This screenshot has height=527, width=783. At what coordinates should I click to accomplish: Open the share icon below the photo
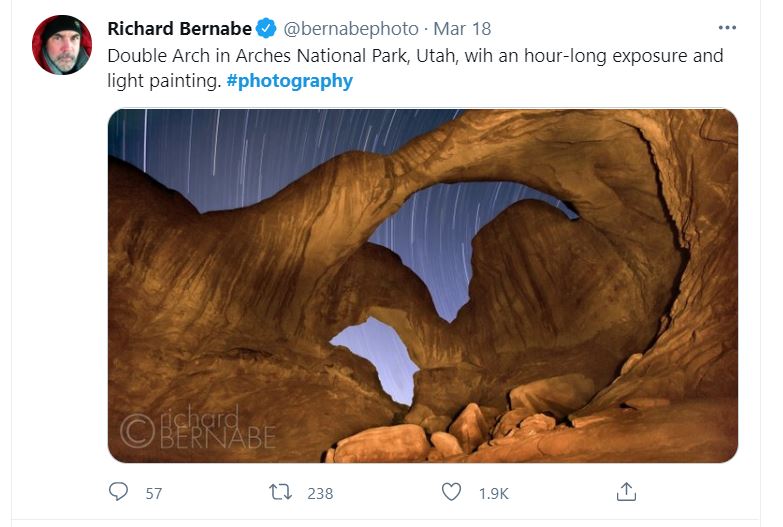[x=627, y=492]
